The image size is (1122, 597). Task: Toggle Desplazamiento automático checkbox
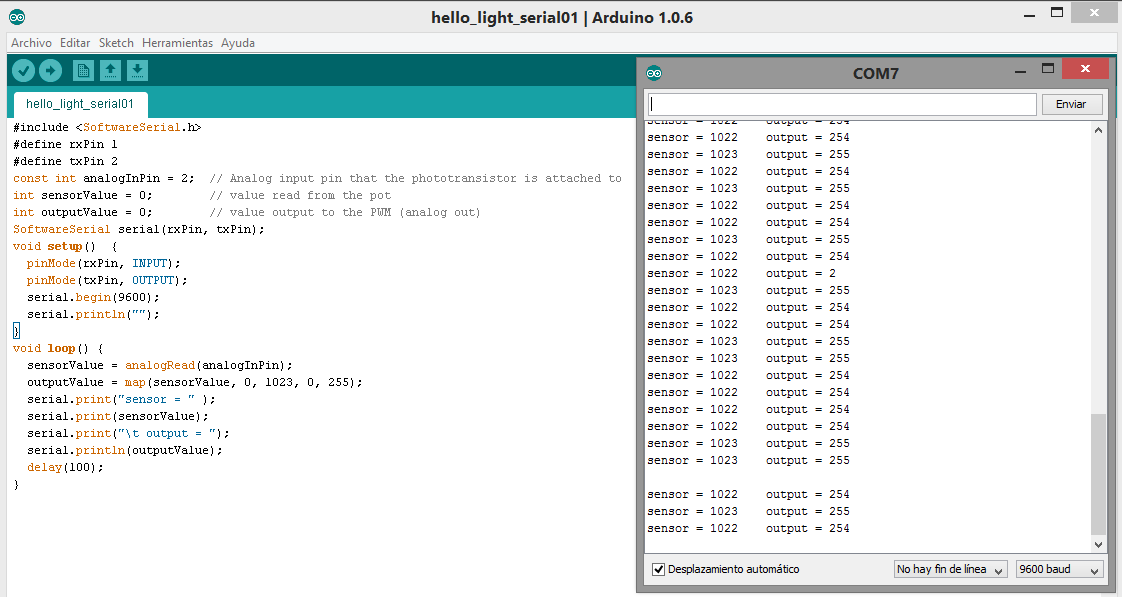click(x=658, y=570)
